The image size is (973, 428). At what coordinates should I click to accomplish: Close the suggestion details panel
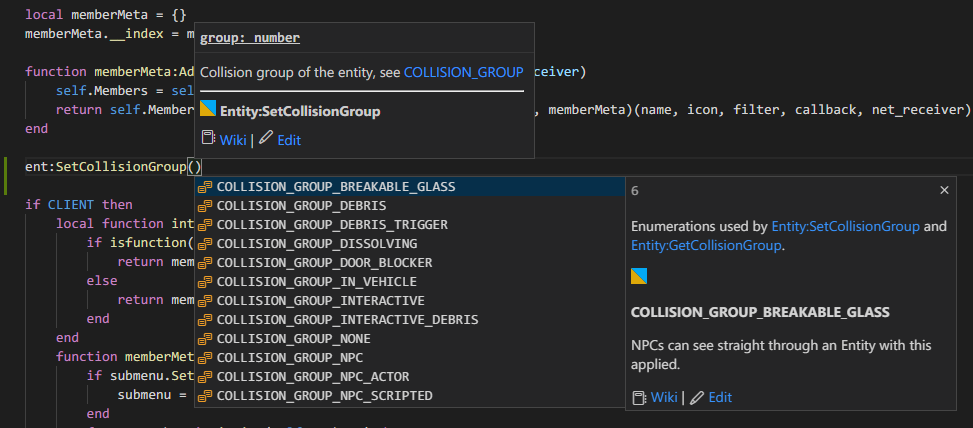click(945, 190)
